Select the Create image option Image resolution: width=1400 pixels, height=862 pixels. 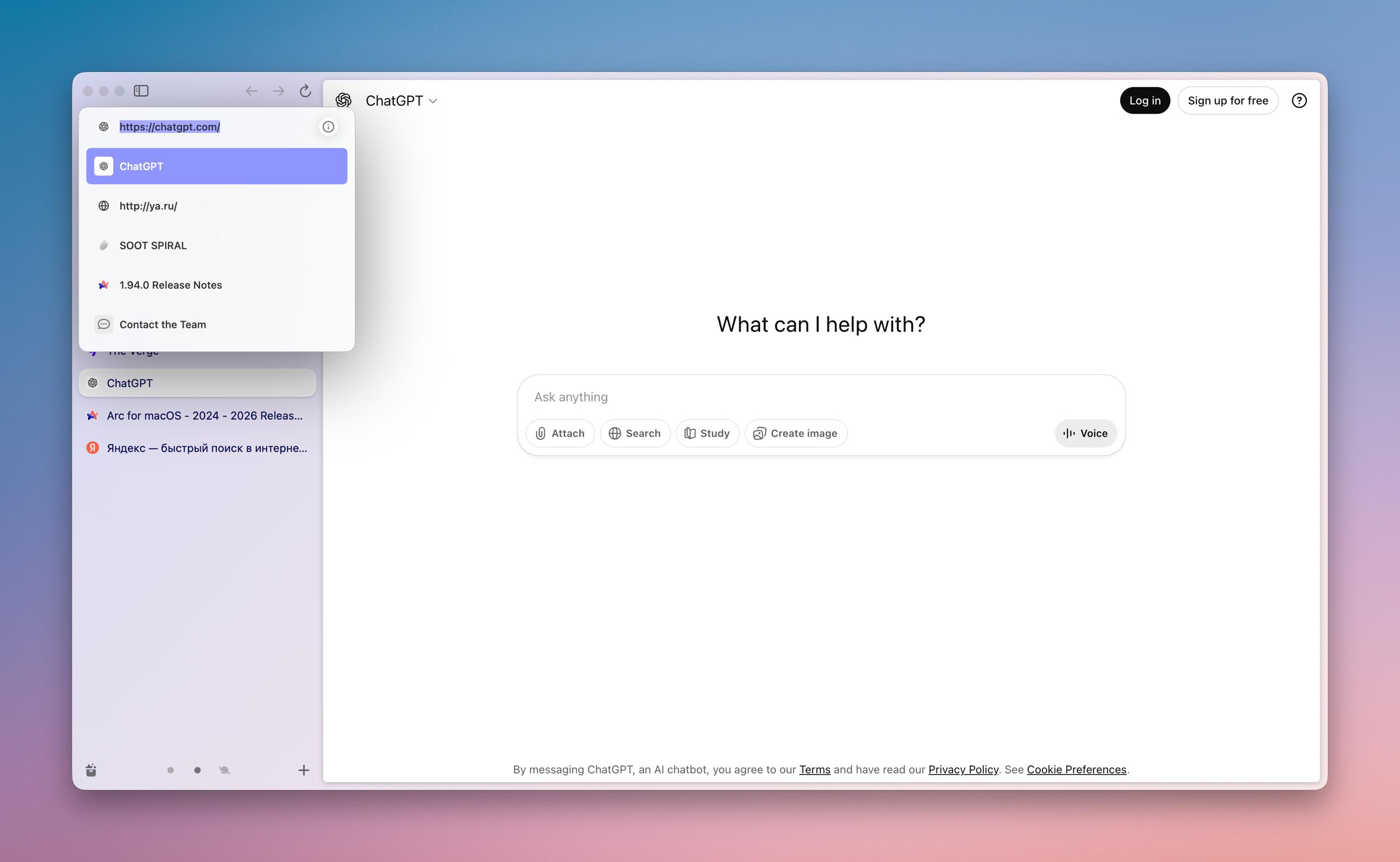[796, 433]
